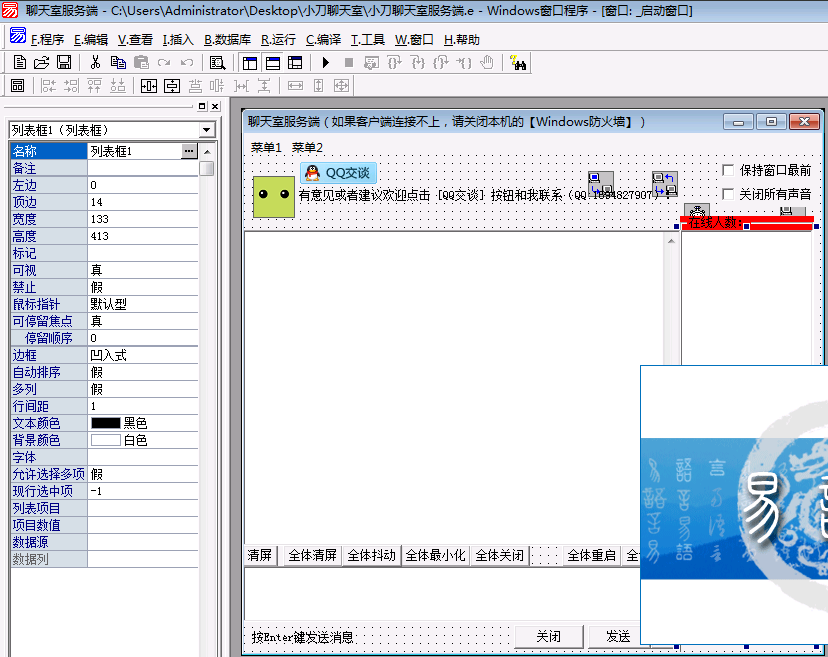
Task: Select the 禁止 property value 假
Action: coord(143,287)
